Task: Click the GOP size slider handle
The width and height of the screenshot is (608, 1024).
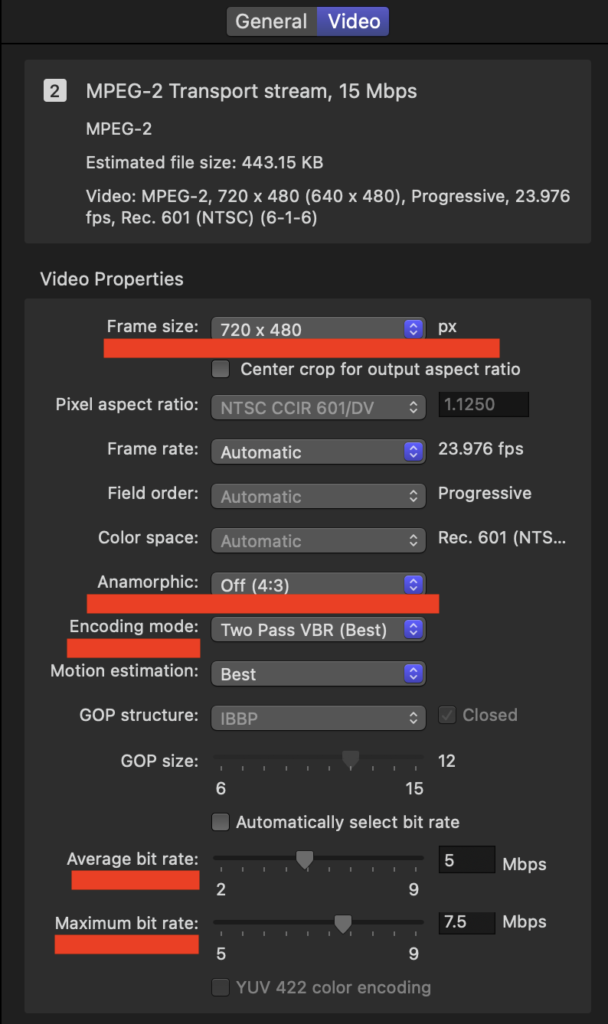Action: click(x=350, y=760)
